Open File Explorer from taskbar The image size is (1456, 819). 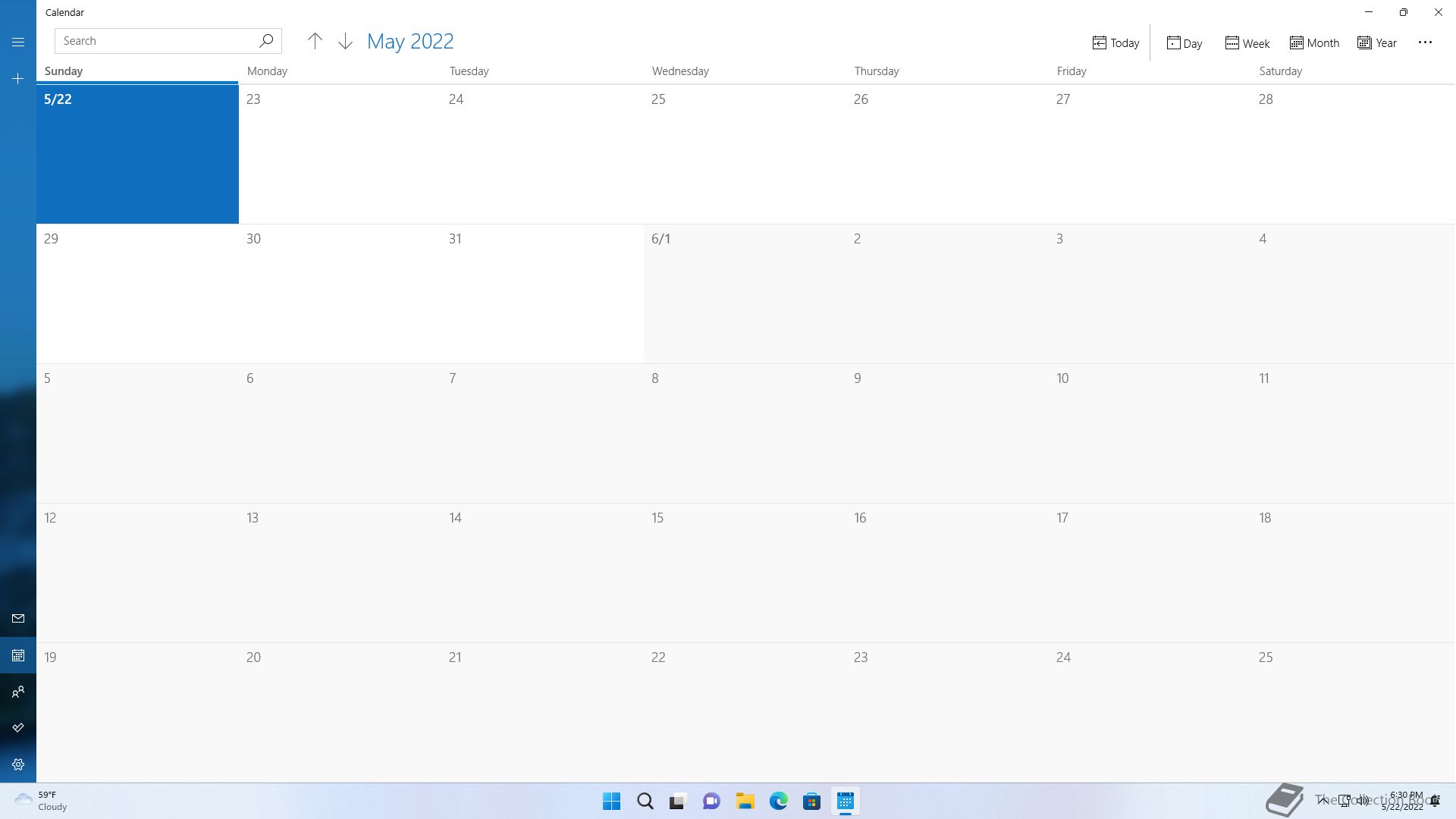coord(745,802)
